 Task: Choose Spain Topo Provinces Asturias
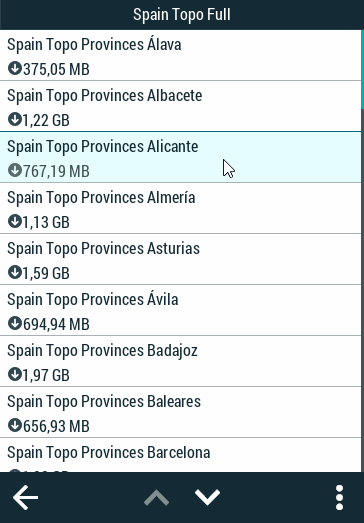(x=180, y=259)
